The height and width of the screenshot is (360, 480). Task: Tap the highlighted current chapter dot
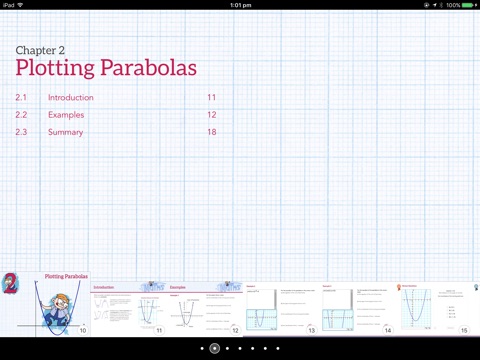coord(215,348)
